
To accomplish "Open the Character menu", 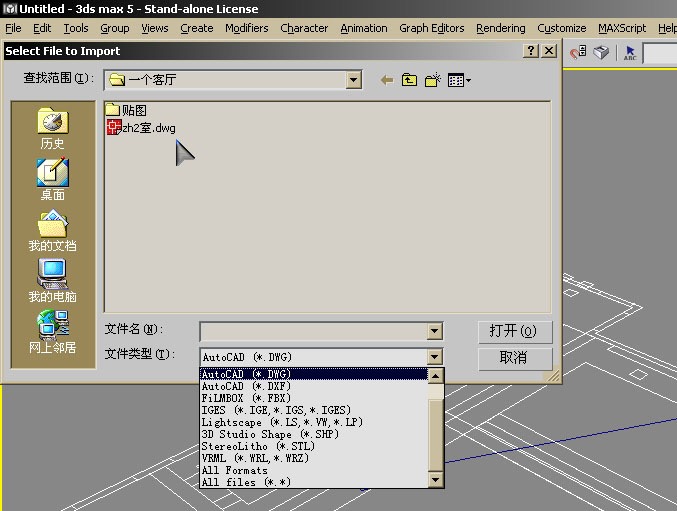I will (304, 28).
